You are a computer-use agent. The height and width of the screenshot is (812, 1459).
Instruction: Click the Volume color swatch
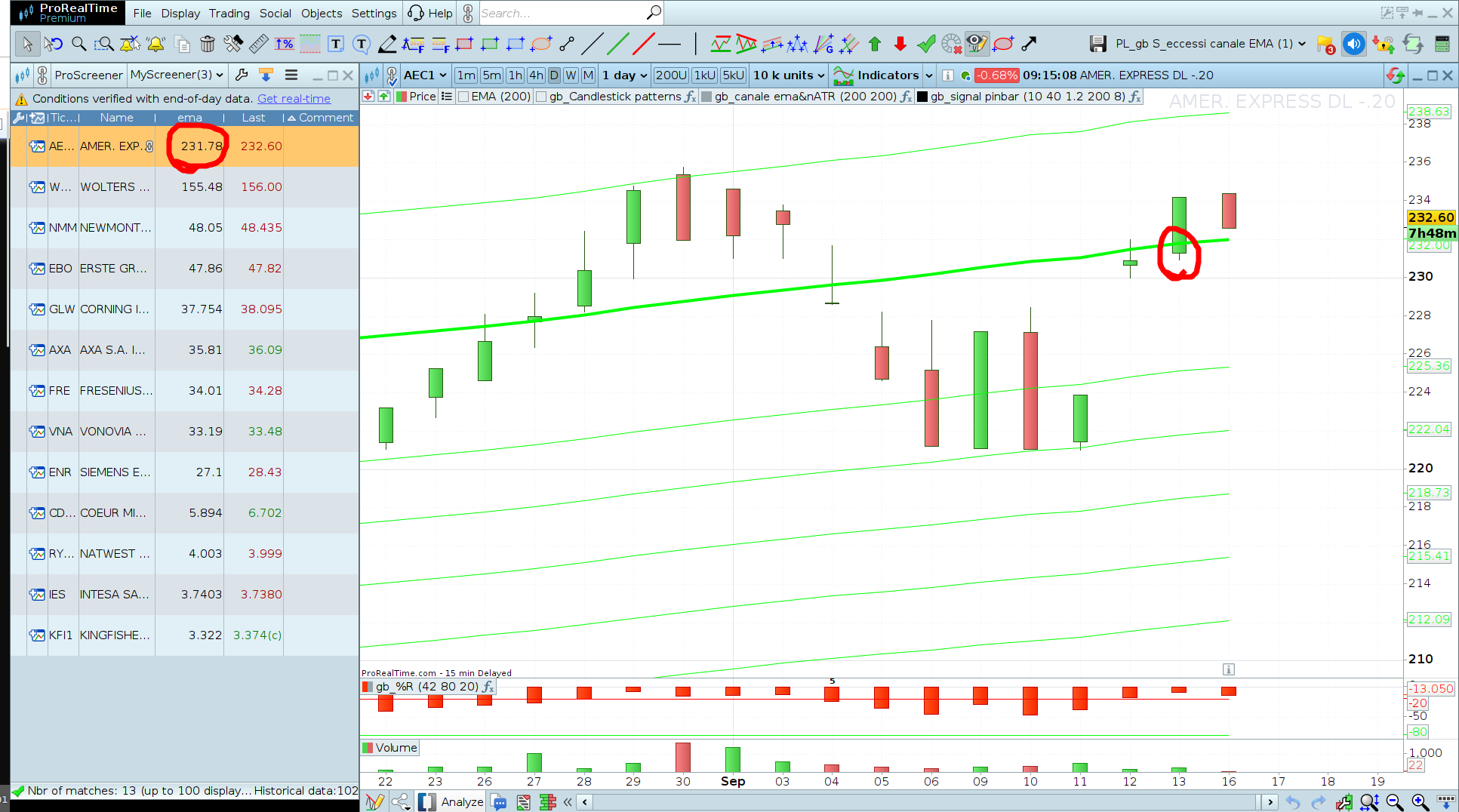368,748
